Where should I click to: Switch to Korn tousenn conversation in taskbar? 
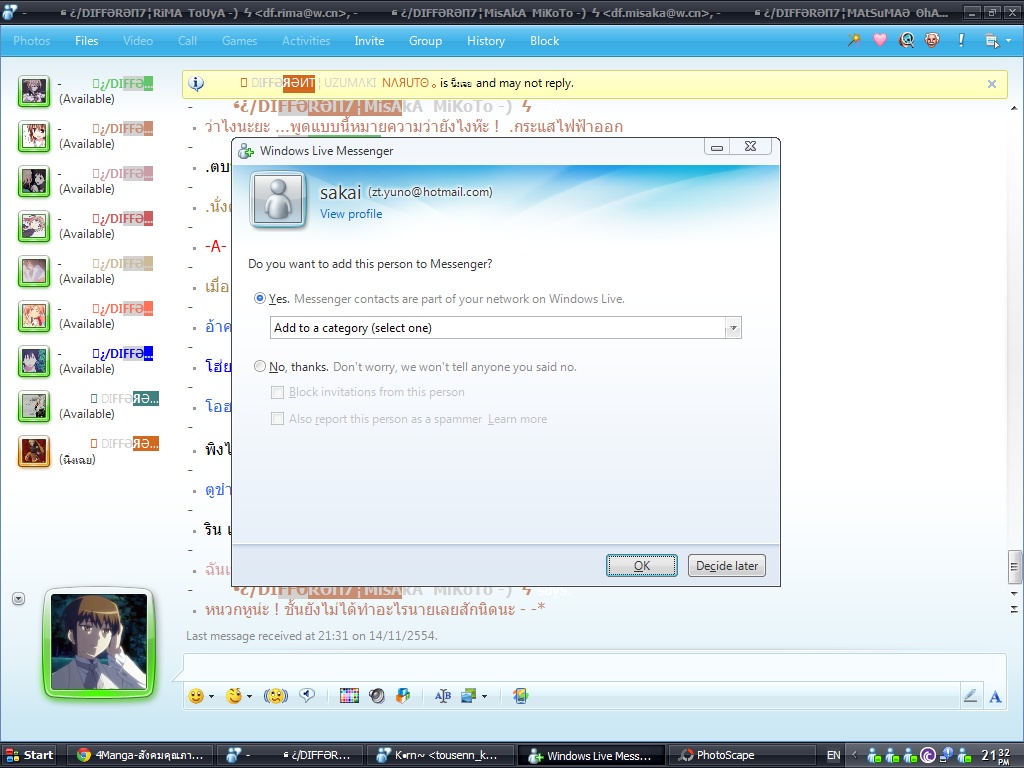(x=440, y=755)
